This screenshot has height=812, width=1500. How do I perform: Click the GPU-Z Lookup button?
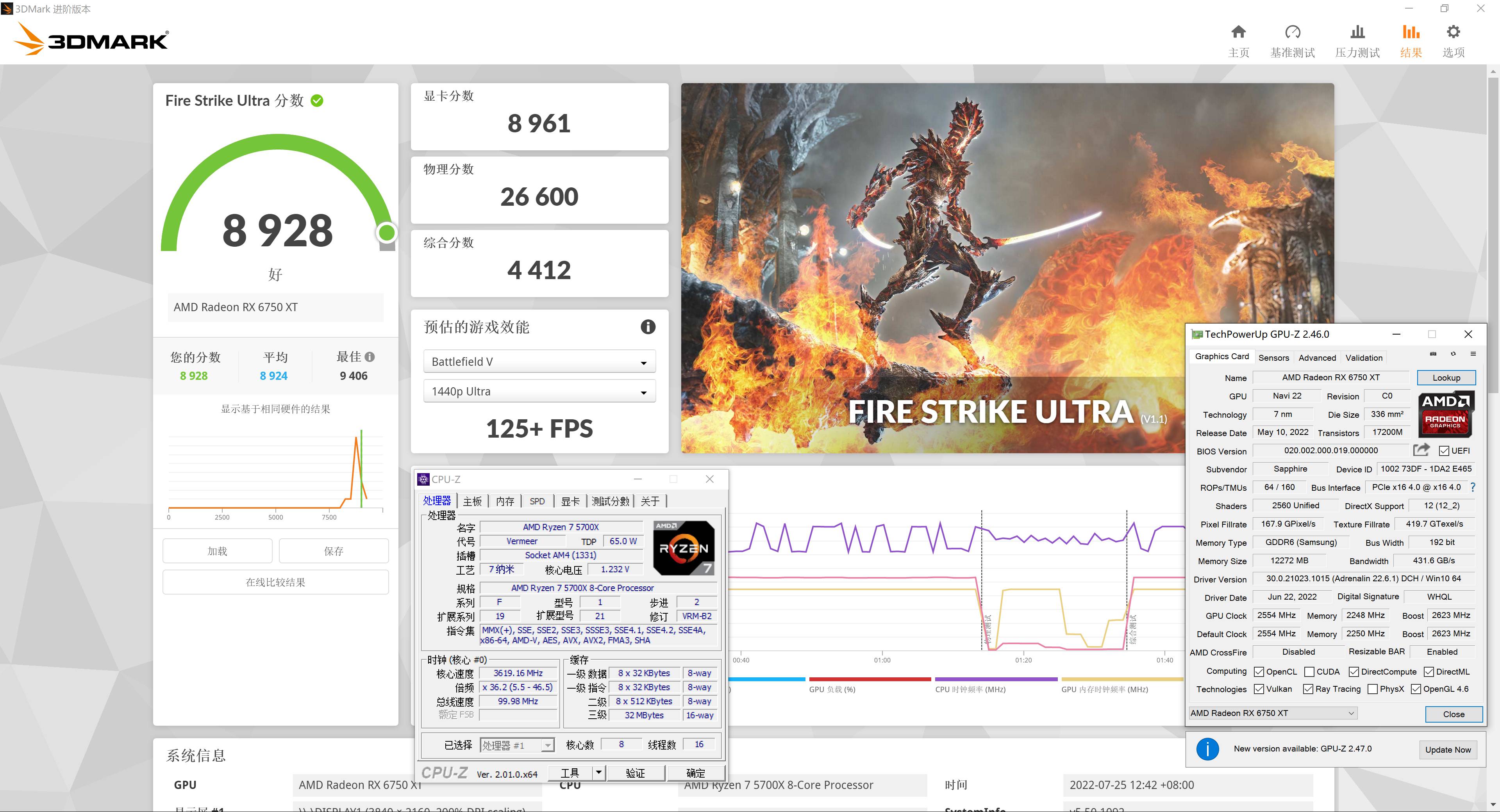[1446, 378]
